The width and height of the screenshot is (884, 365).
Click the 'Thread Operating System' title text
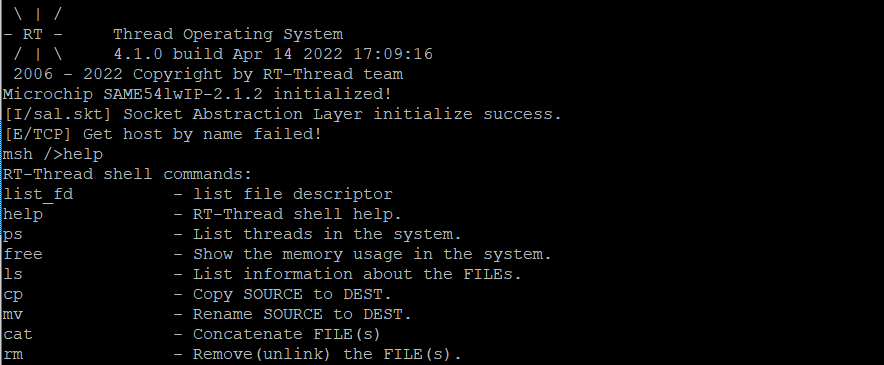coord(228,35)
